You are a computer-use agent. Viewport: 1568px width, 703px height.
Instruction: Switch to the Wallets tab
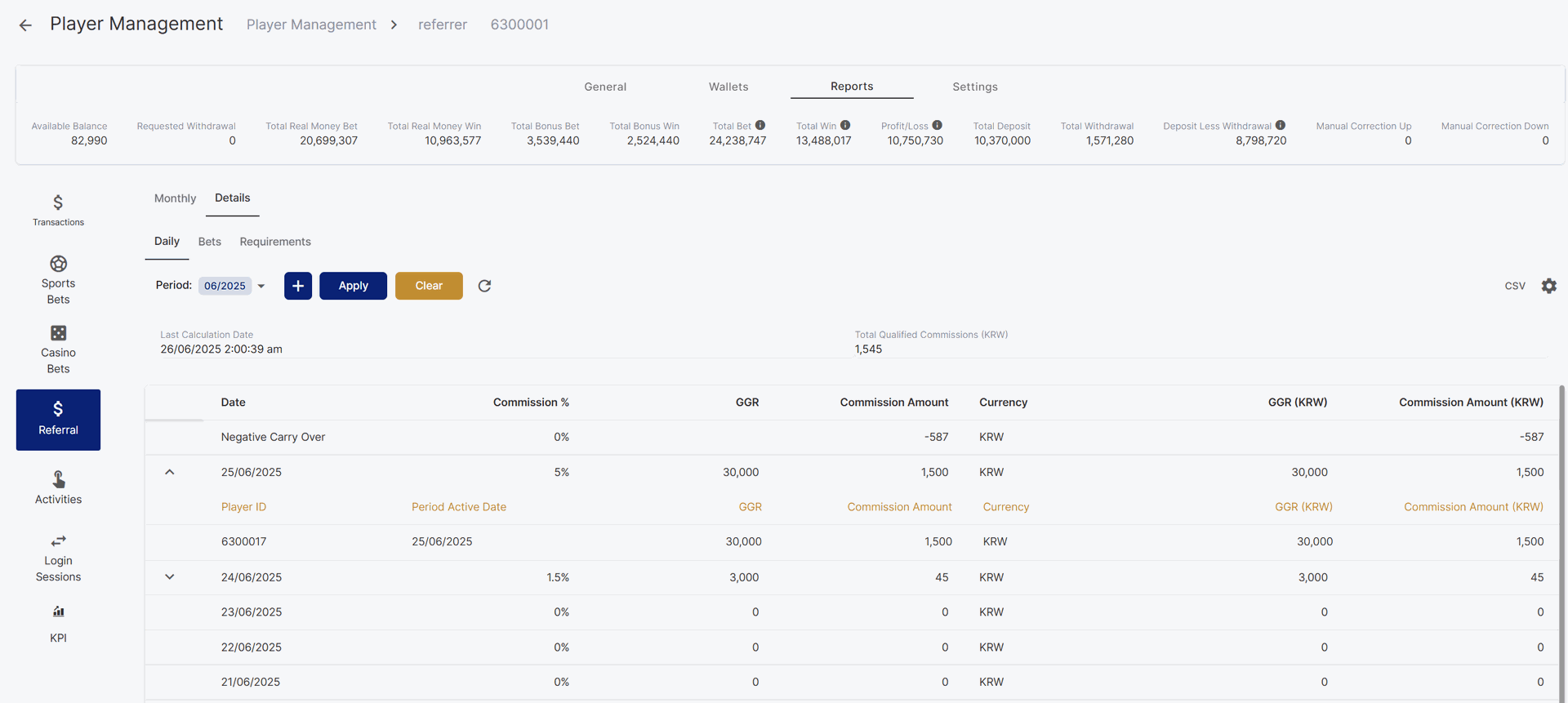click(x=728, y=87)
